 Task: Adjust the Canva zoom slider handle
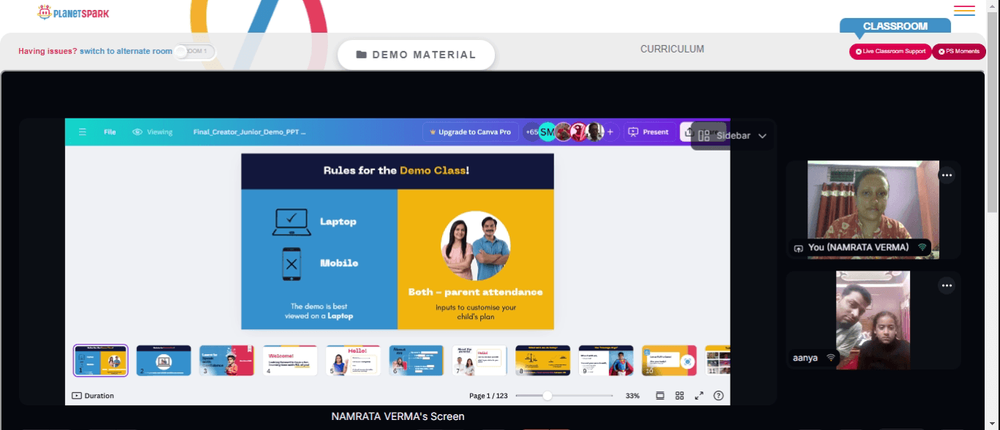click(x=547, y=396)
